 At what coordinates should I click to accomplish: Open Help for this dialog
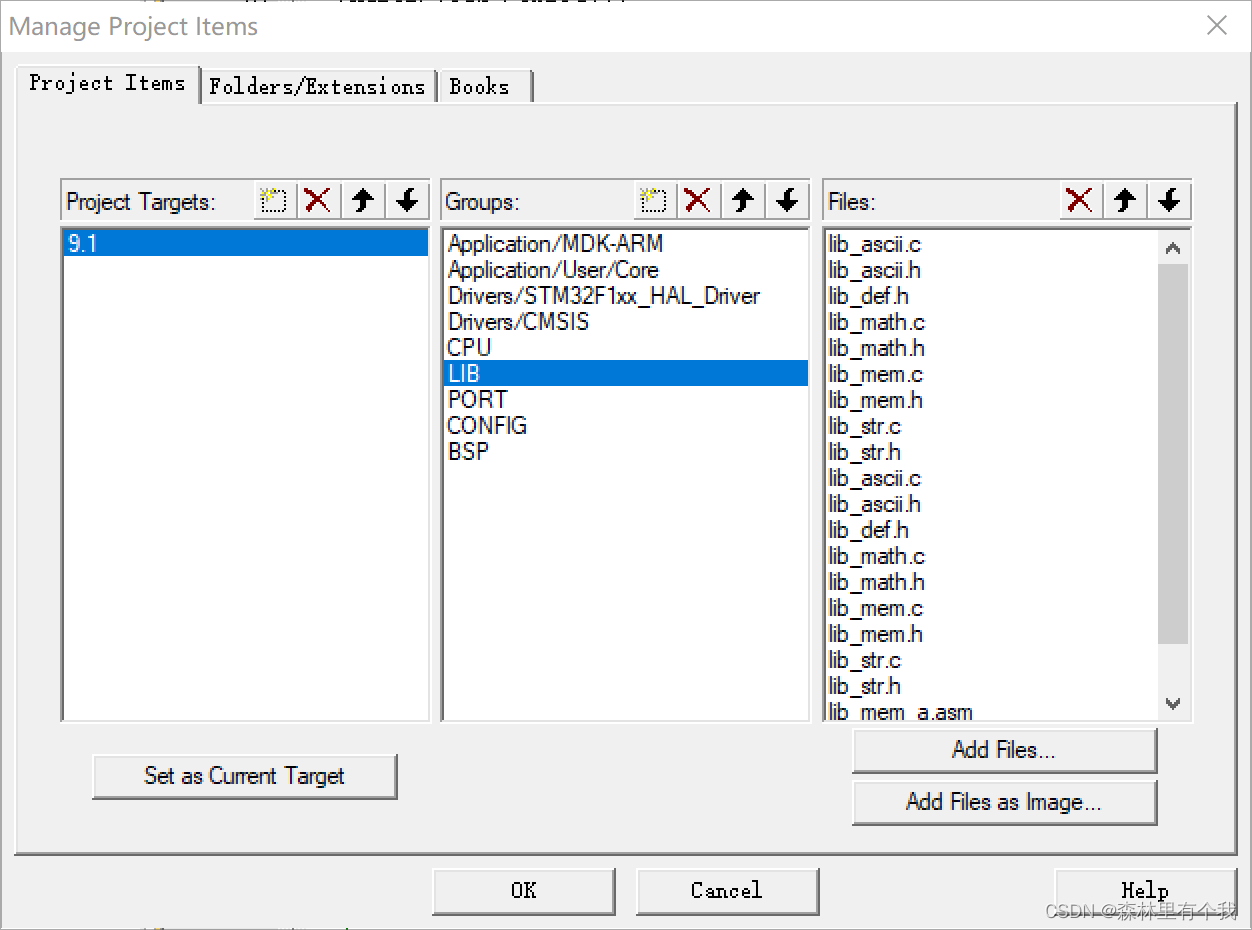[x=1145, y=890]
